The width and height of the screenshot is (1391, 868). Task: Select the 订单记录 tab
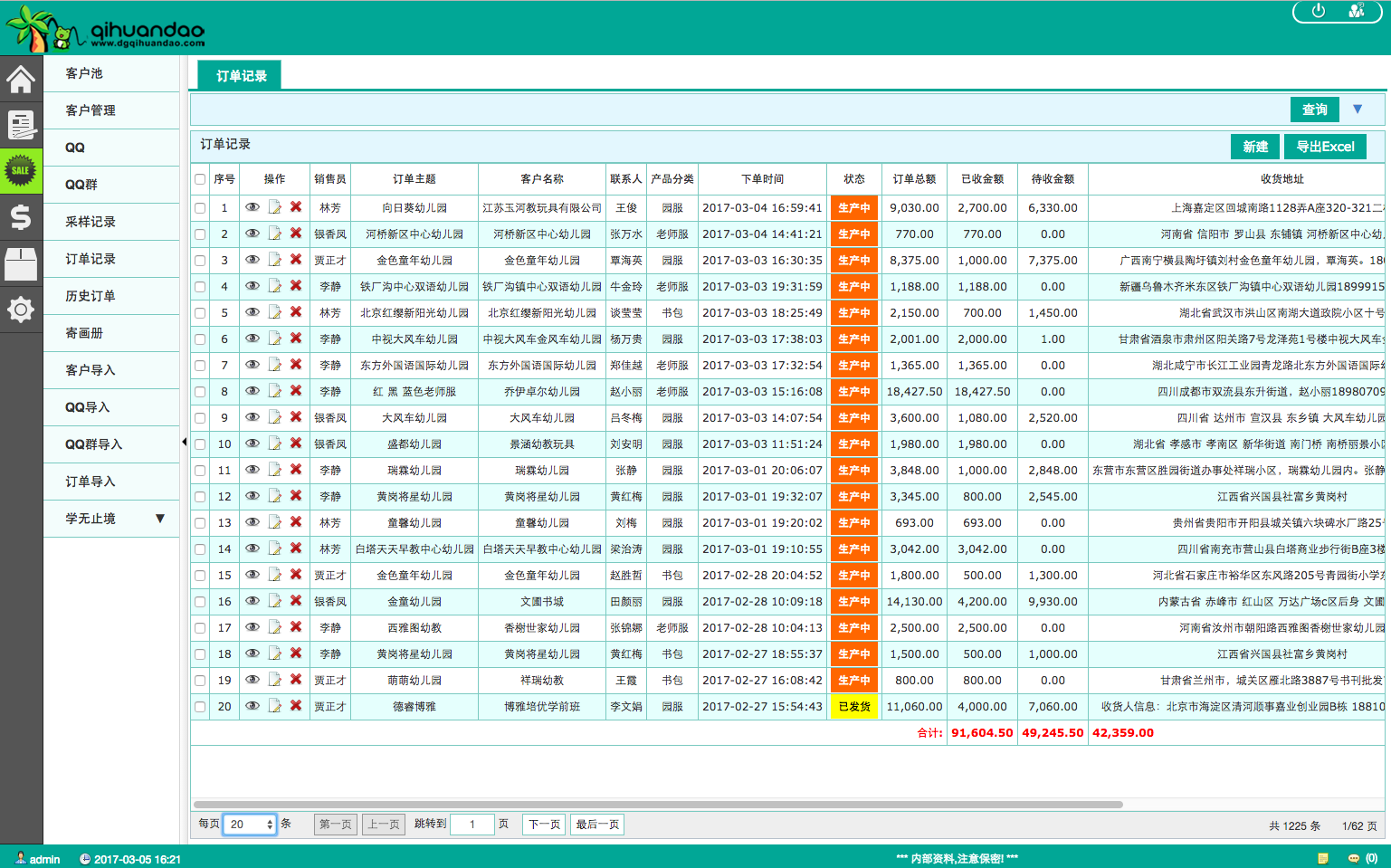click(x=241, y=76)
